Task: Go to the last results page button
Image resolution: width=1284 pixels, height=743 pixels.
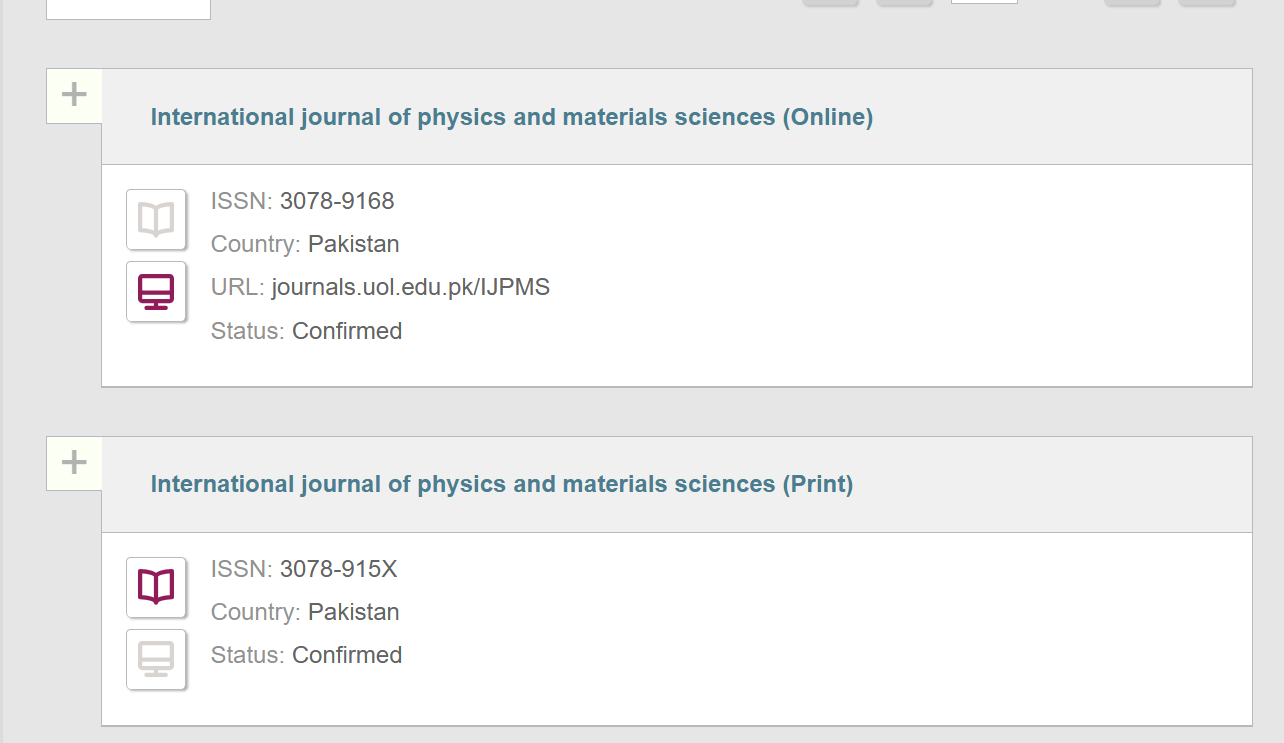Action: pyautogui.click(x=1207, y=3)
